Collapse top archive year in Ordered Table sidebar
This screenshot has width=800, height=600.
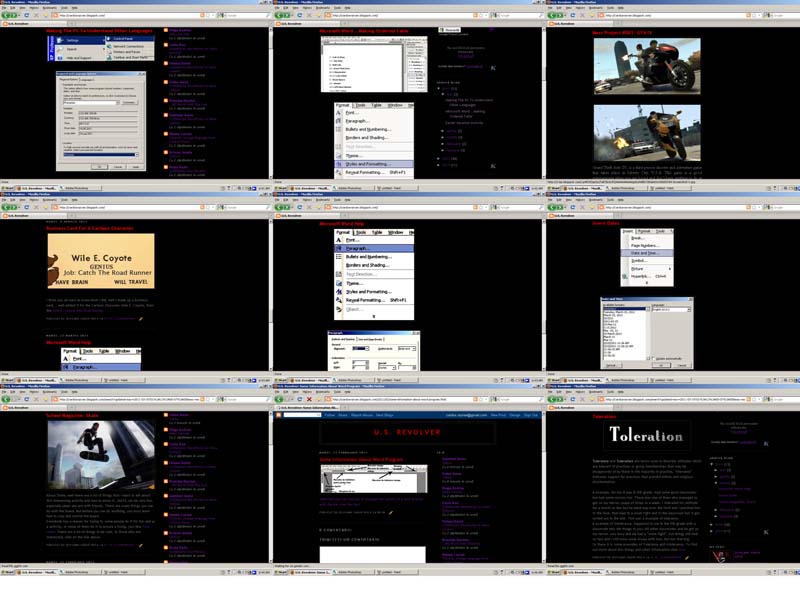pyautogui.click(x=438, y=89)
